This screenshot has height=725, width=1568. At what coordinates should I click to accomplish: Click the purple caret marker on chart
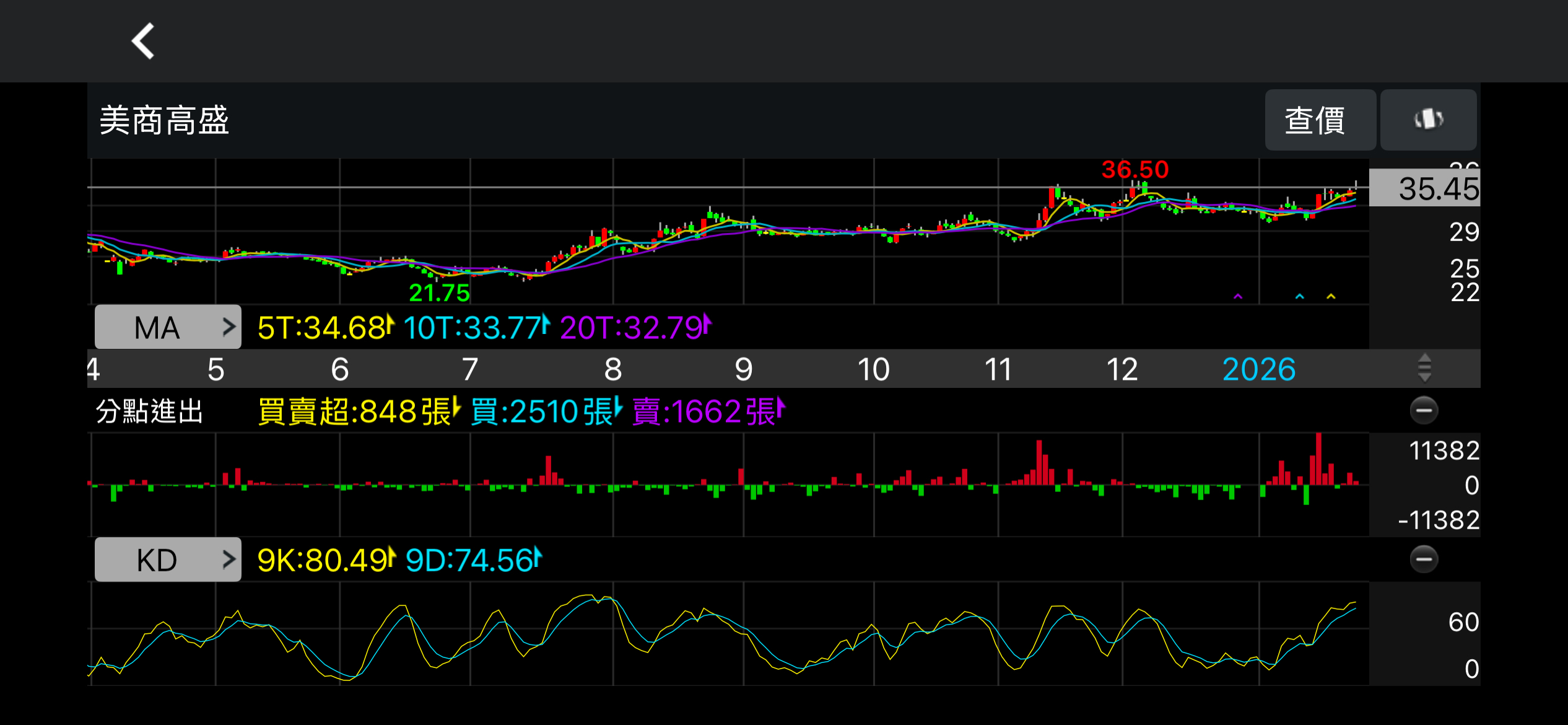click(1238, 297)
